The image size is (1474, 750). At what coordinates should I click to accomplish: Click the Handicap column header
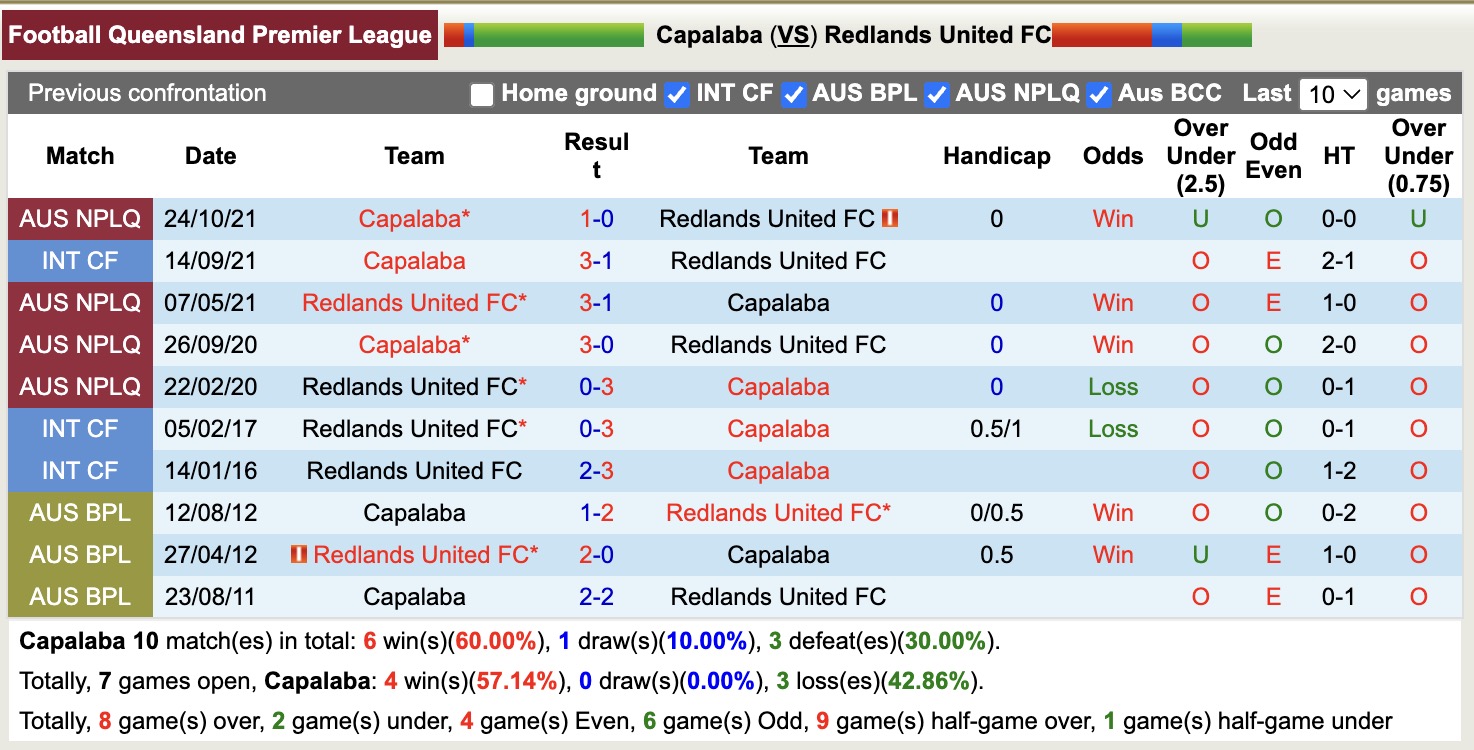[x=996, y=156]
